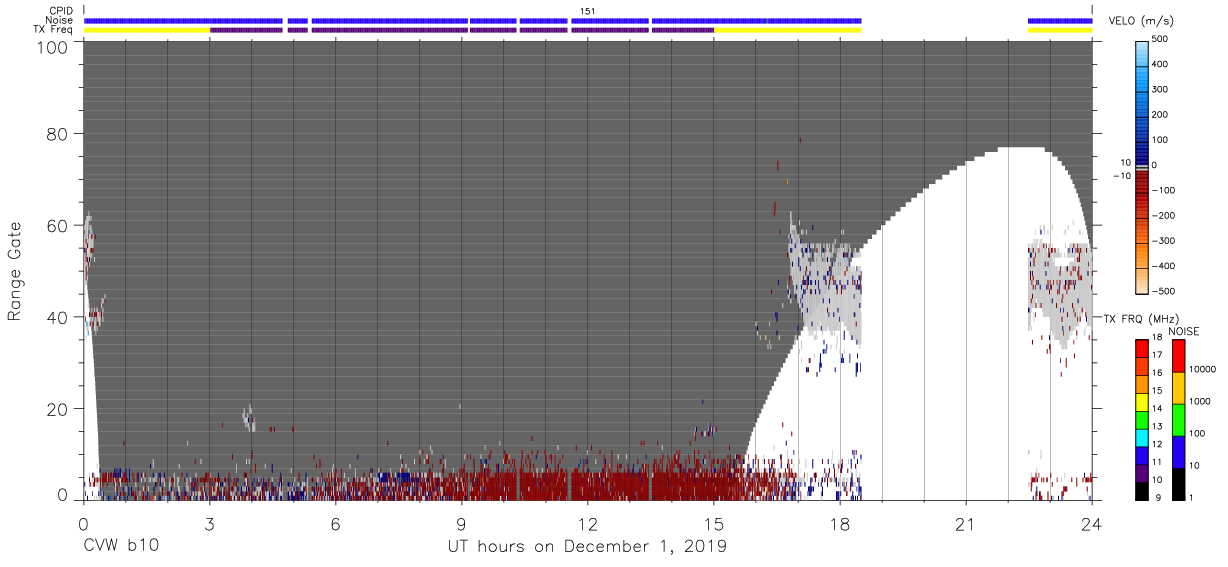This screenshot has width=1228, height=567.
Task: Click x-axis tick label 21
Action: pos(966,523)
